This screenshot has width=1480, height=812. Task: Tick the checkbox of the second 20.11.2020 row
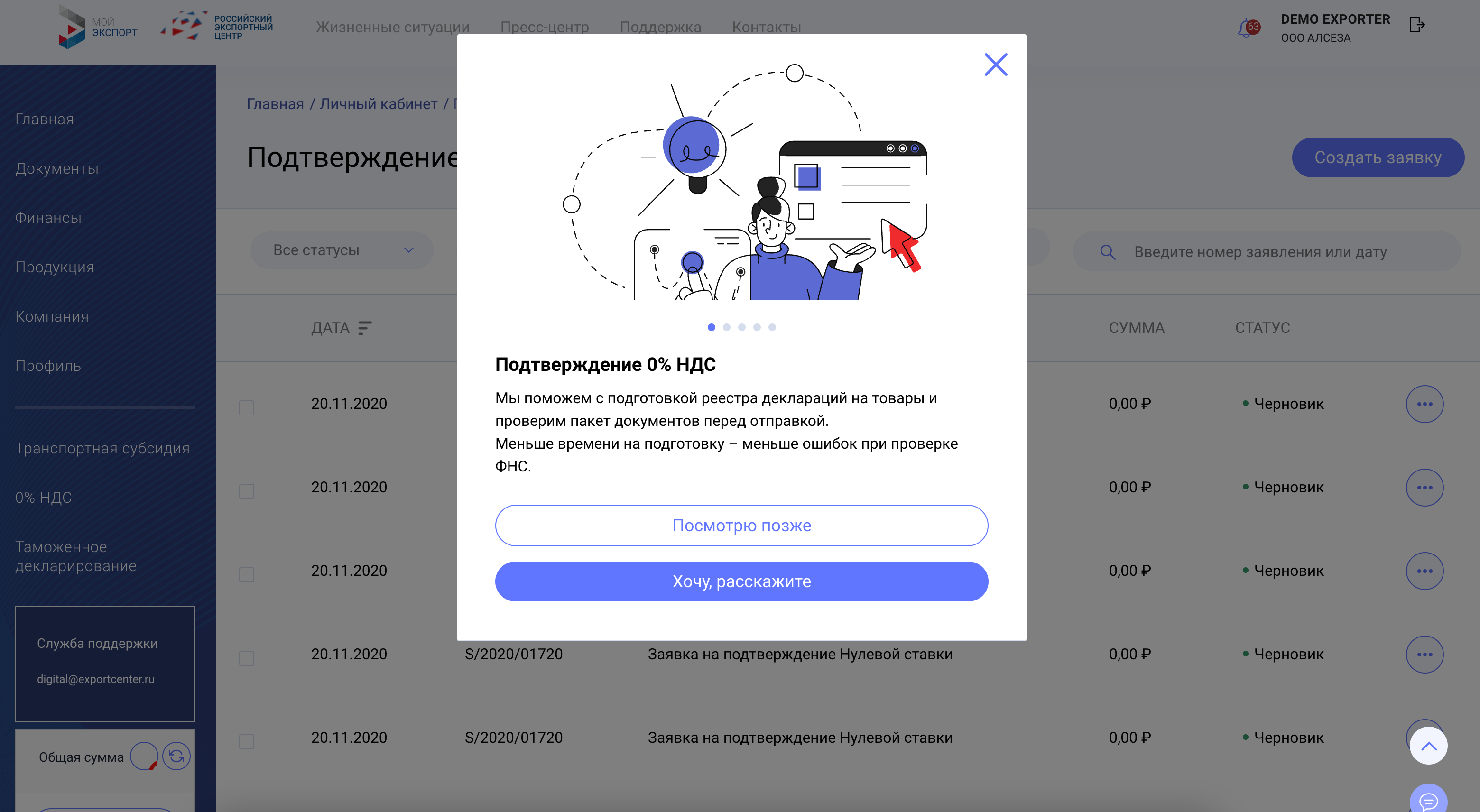click(247, 491)
